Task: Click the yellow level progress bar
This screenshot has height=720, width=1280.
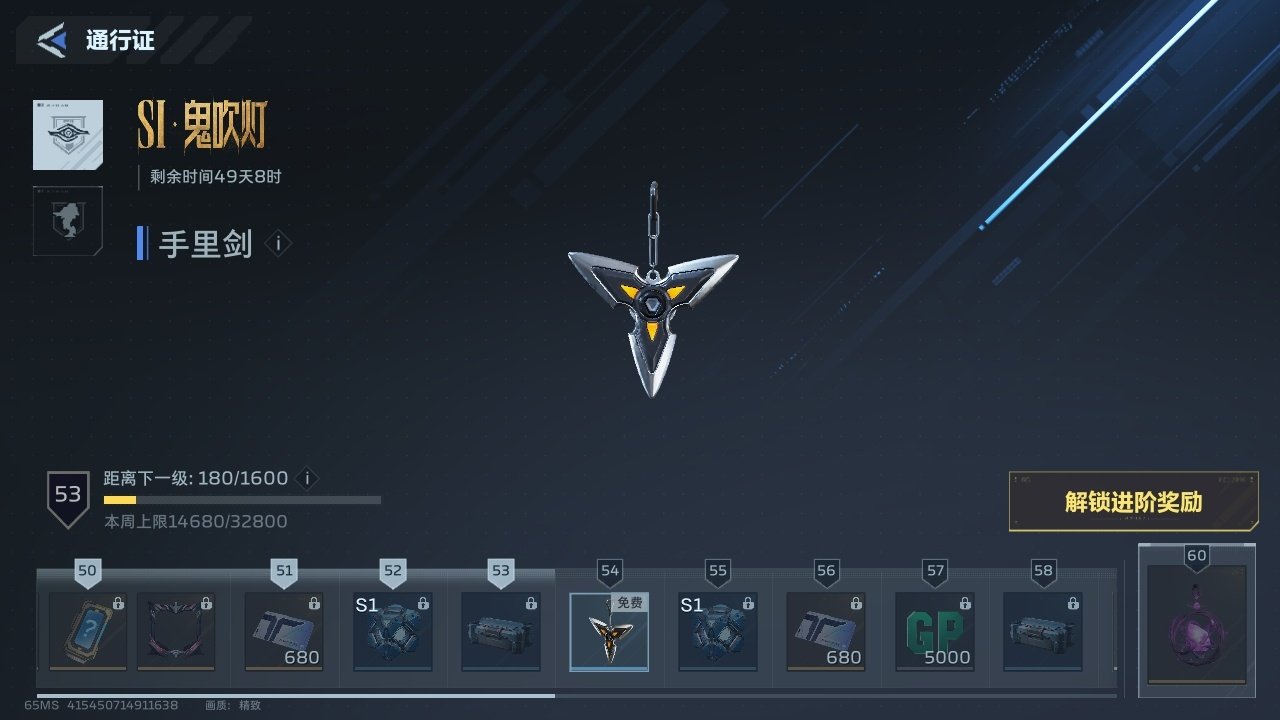Action: [x=242, y=499]
